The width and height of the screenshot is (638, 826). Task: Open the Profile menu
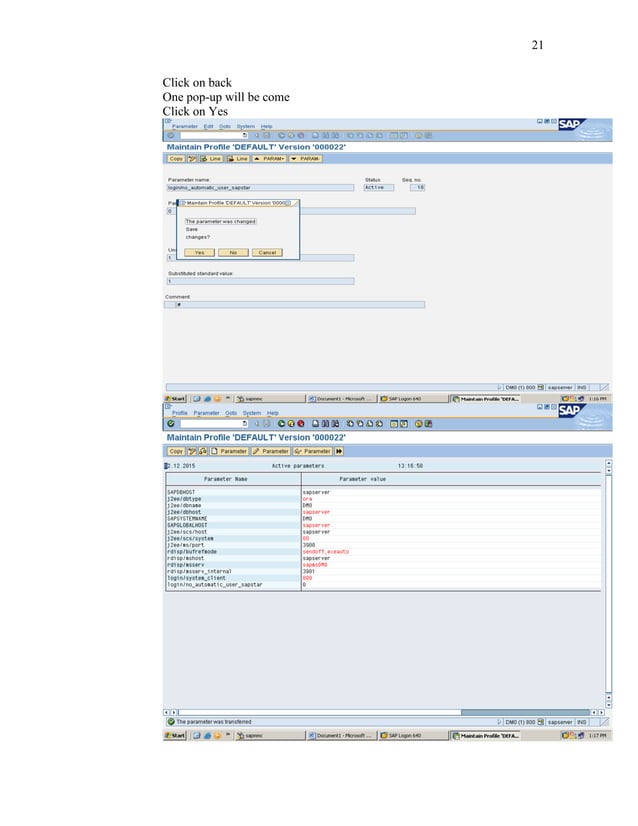[180, 413]
